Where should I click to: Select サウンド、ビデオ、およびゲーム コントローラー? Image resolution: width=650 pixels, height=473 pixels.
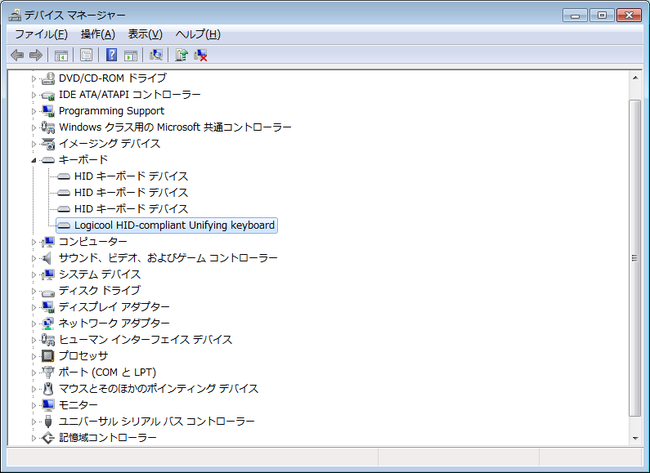[168, 258]
